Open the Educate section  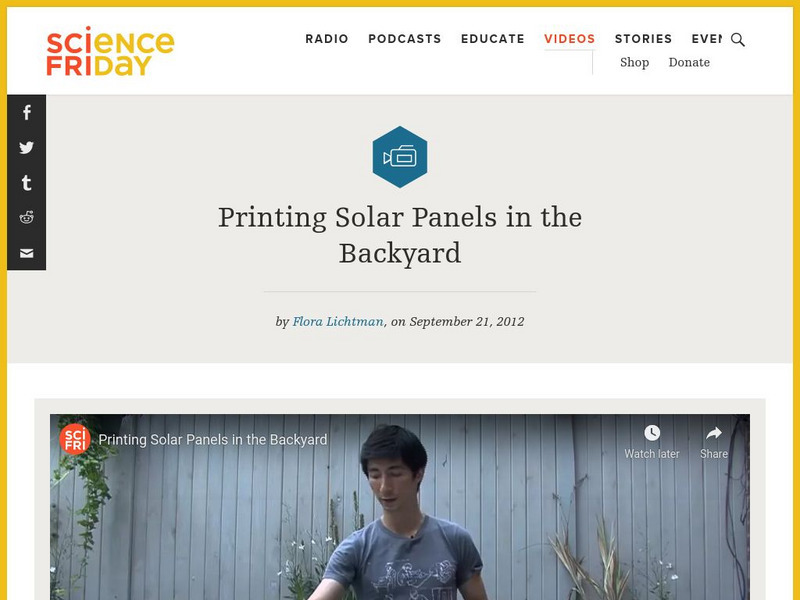[x=493, y=39]
